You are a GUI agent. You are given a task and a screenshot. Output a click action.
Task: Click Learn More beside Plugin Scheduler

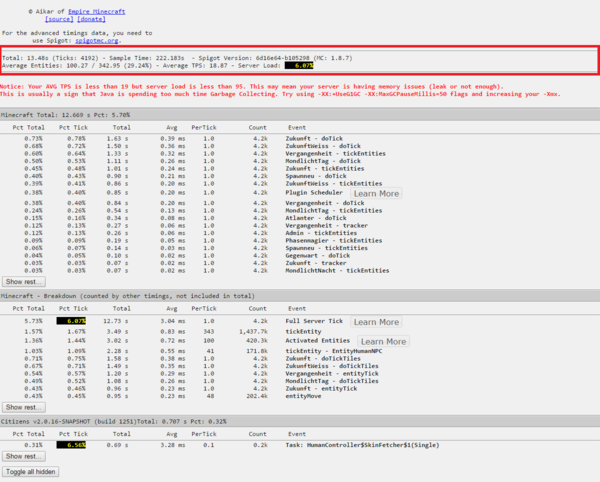tap(376, 194)
